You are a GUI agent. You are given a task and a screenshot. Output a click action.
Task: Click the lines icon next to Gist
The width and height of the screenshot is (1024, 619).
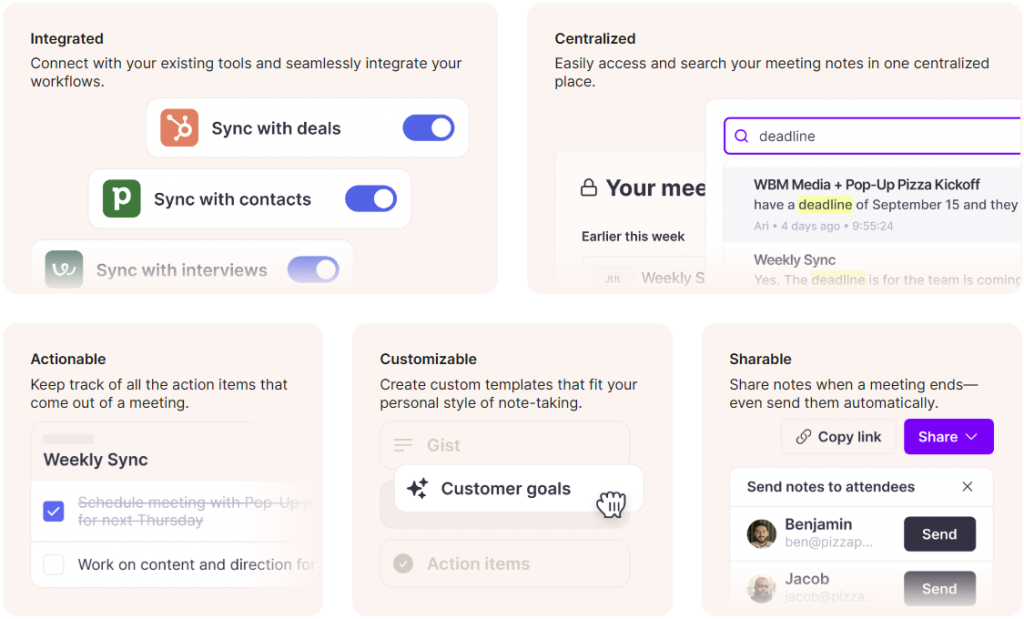[x=403, y=445]
